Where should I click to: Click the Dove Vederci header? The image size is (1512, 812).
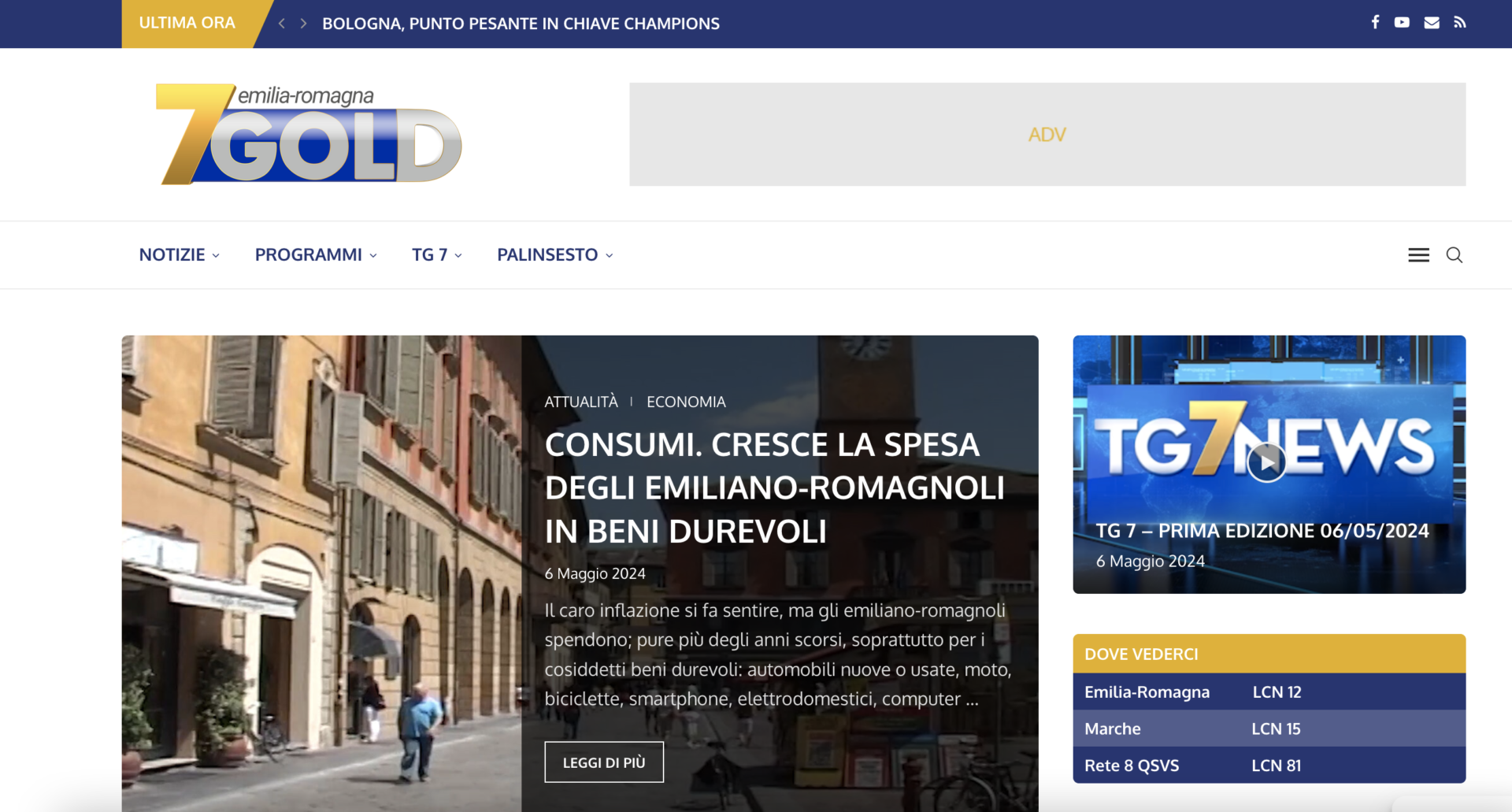tap(1269, 654)
